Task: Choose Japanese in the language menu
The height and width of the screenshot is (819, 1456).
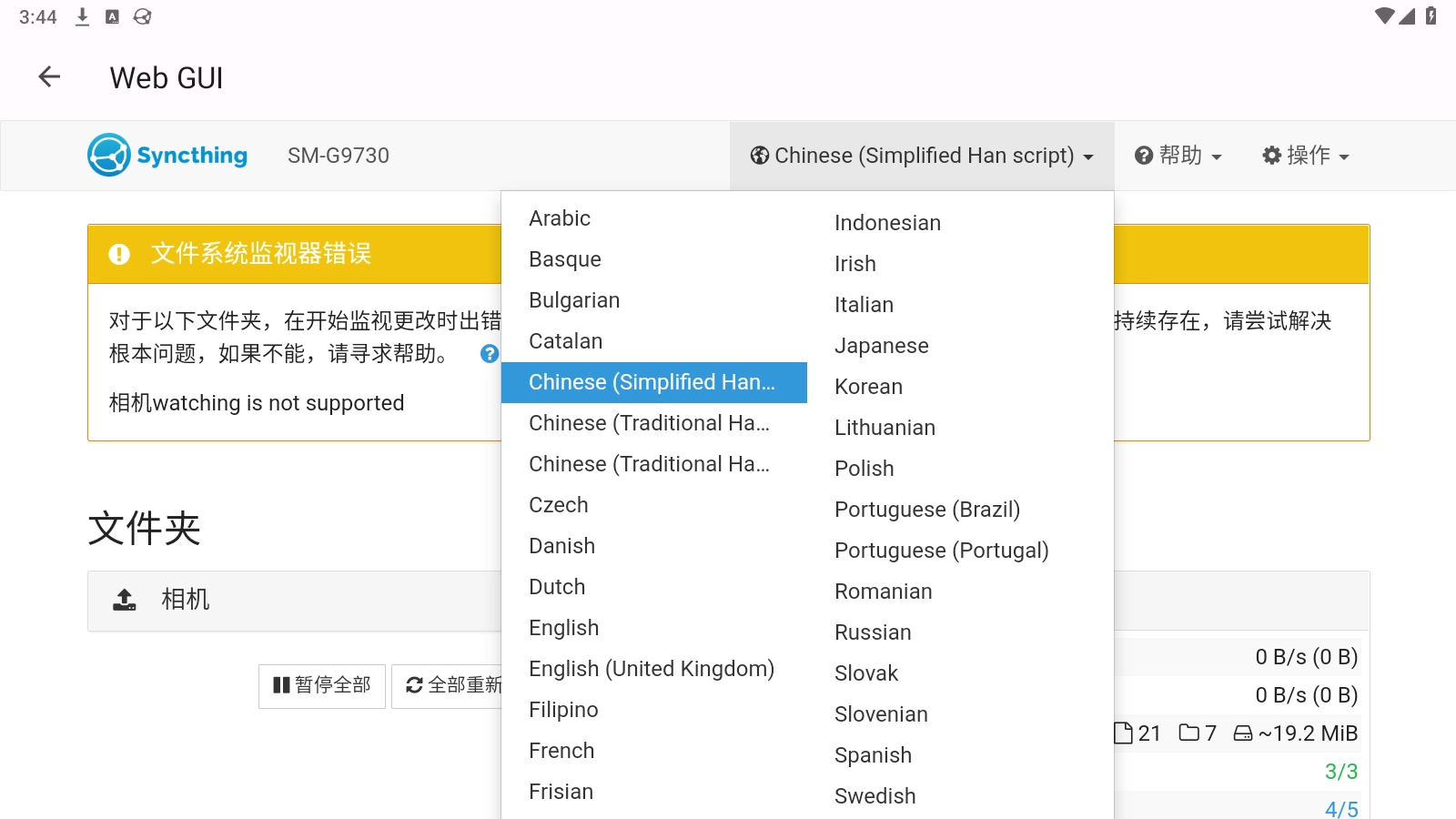Action: pyautogui.click(x=881, y=346)
